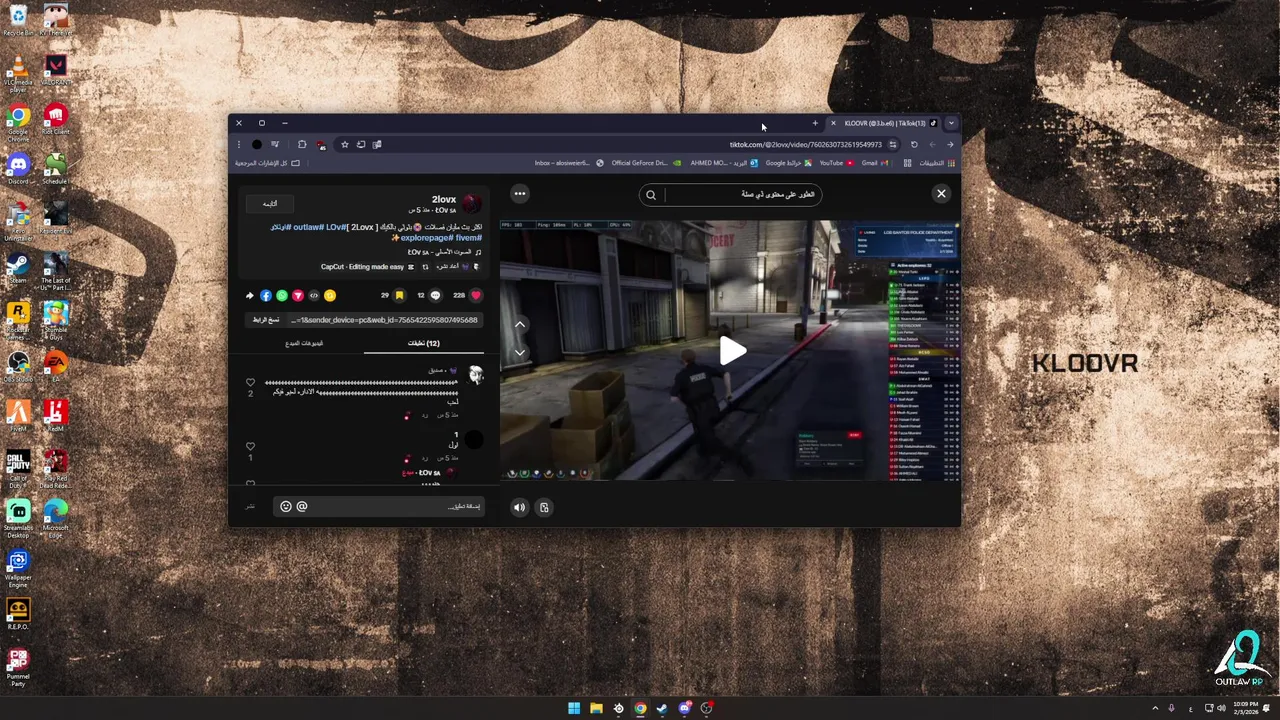Open Wallpaper Engine desktop shortcut
1280x720 pixels.
click(x=18, y=568)
